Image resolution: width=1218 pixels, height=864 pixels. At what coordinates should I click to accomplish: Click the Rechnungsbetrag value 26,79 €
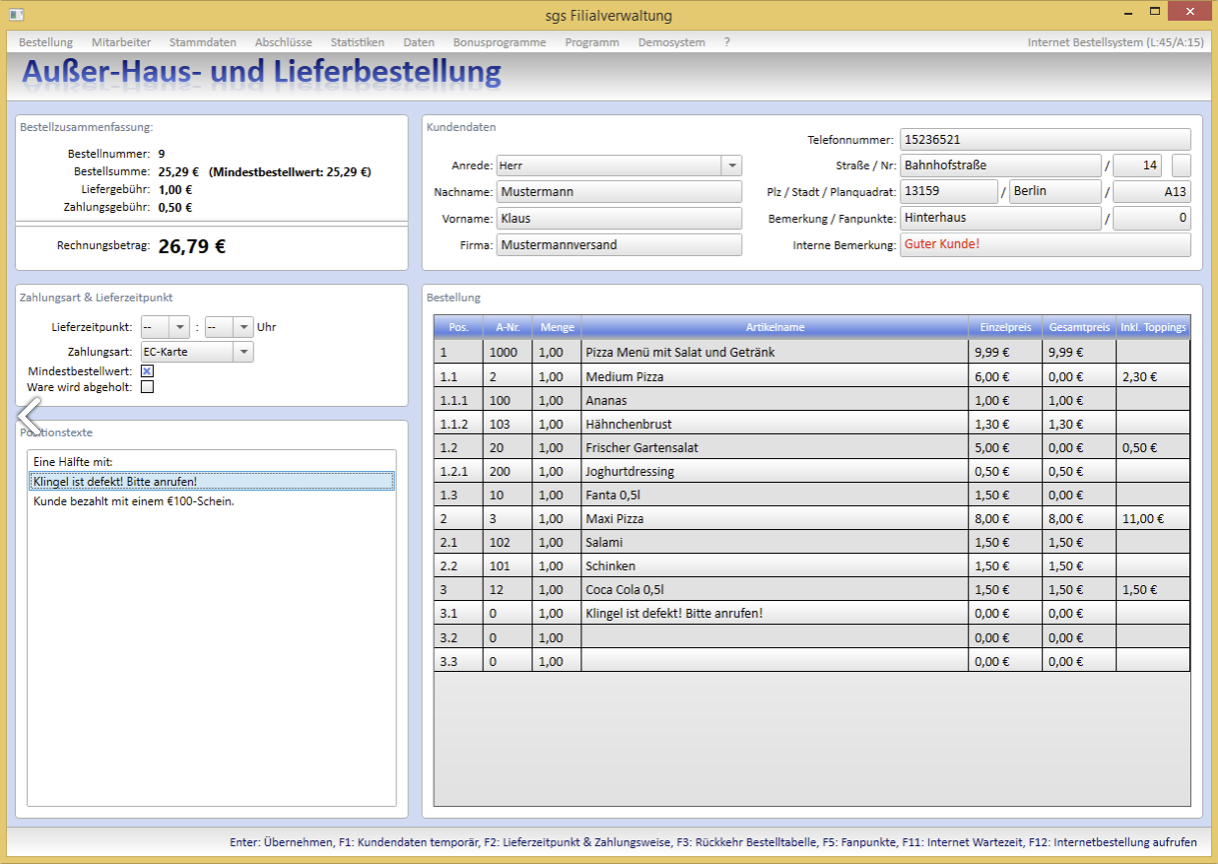tap(192, 247)
